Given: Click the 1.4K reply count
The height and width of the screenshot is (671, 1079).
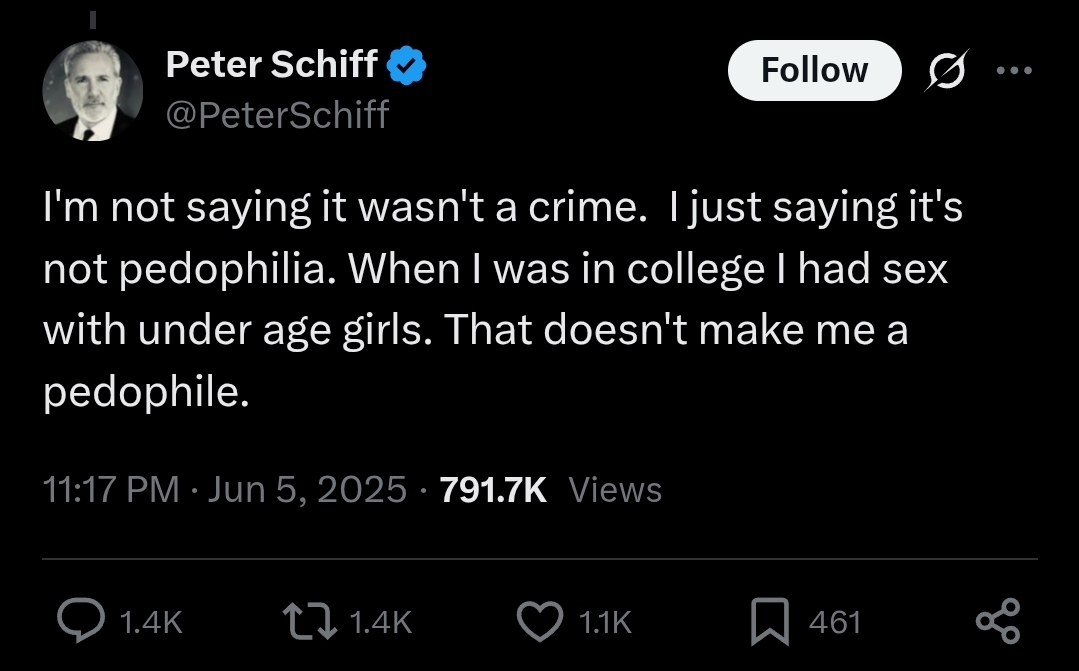Looking at the screenshot, I should coord(150,623).
